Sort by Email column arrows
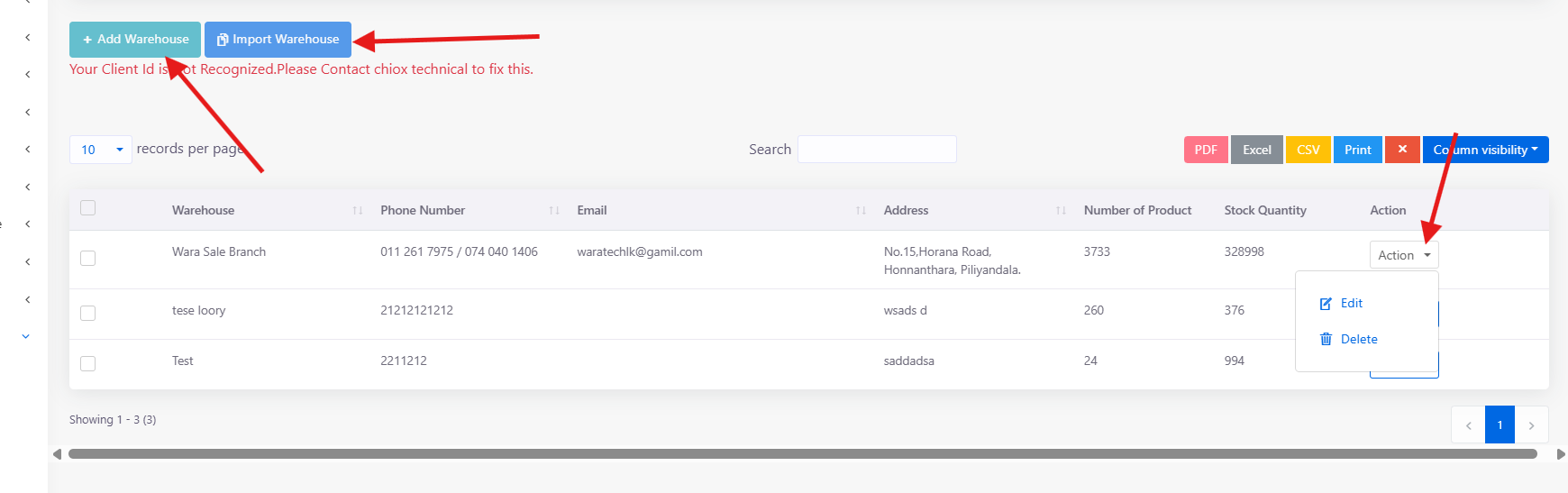 point(861,211)
